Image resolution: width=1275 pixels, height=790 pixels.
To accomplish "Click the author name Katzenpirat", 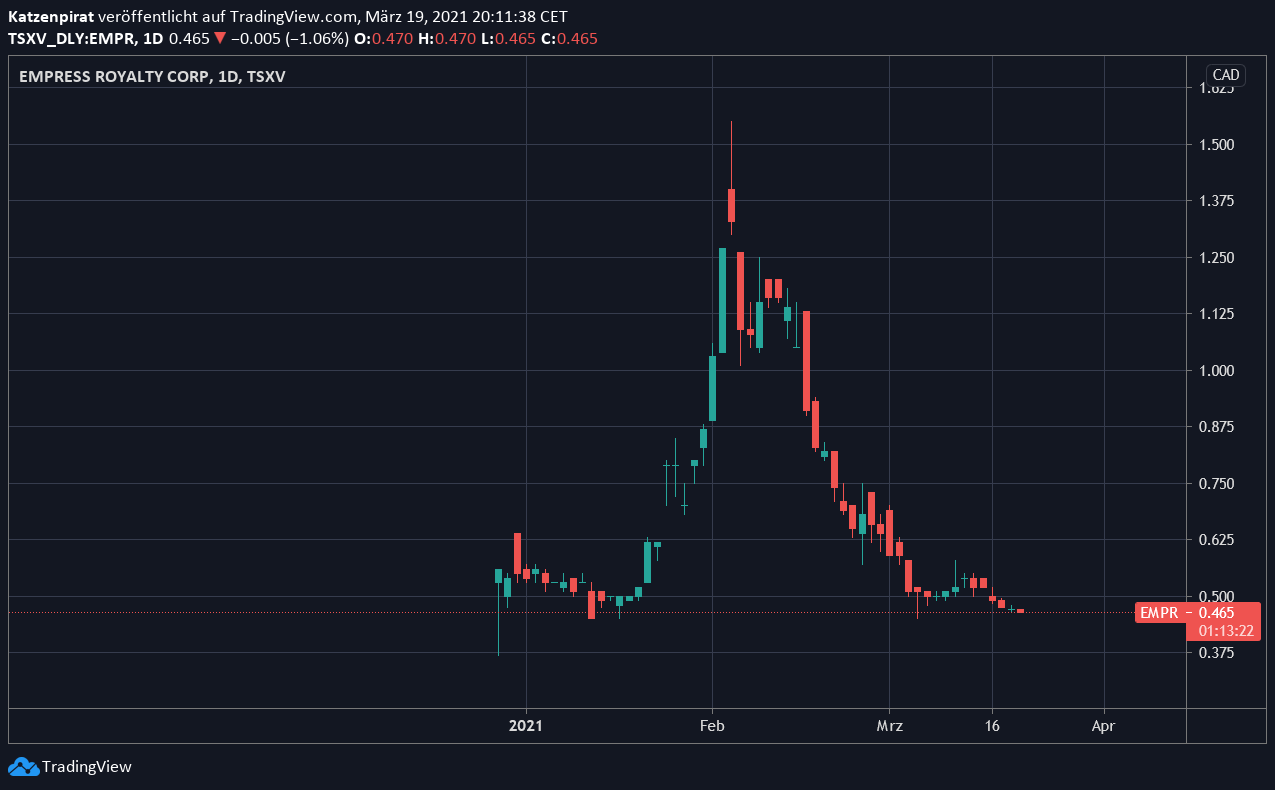I will [51, 19].
